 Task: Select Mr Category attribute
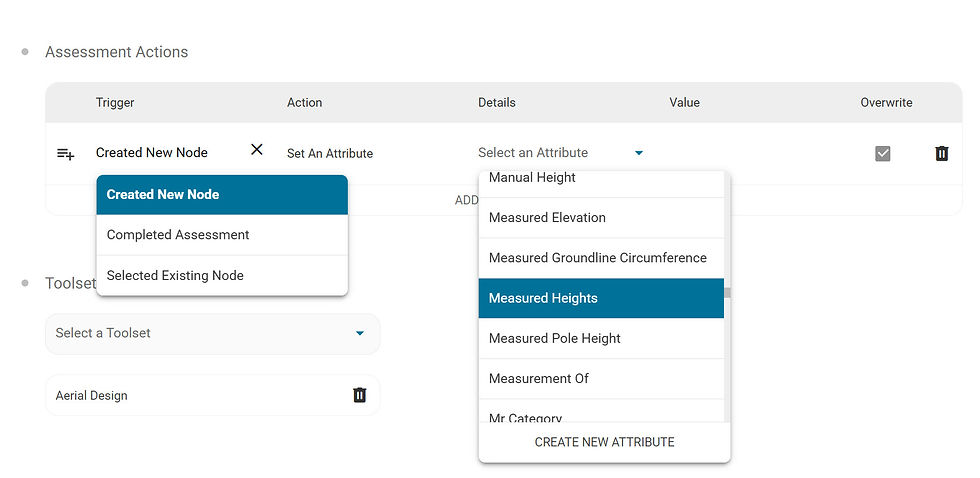(601, 411)
